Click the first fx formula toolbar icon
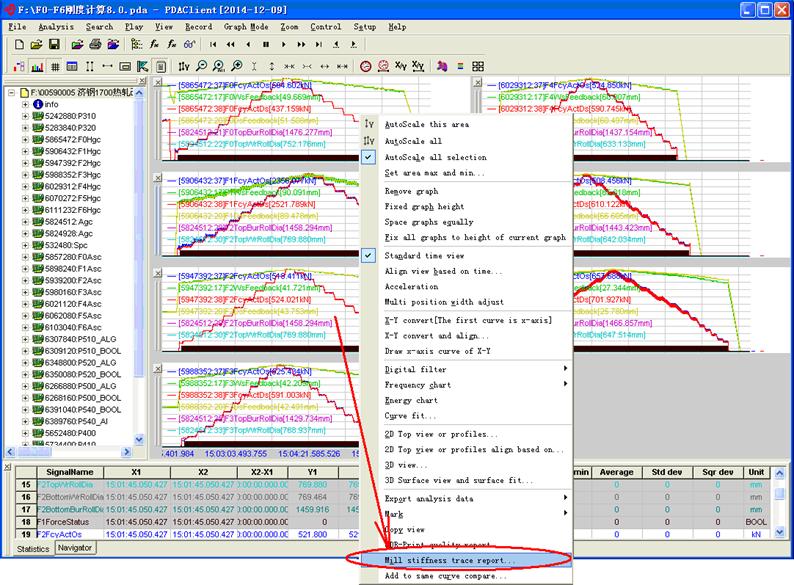 [x=154, y=45]
